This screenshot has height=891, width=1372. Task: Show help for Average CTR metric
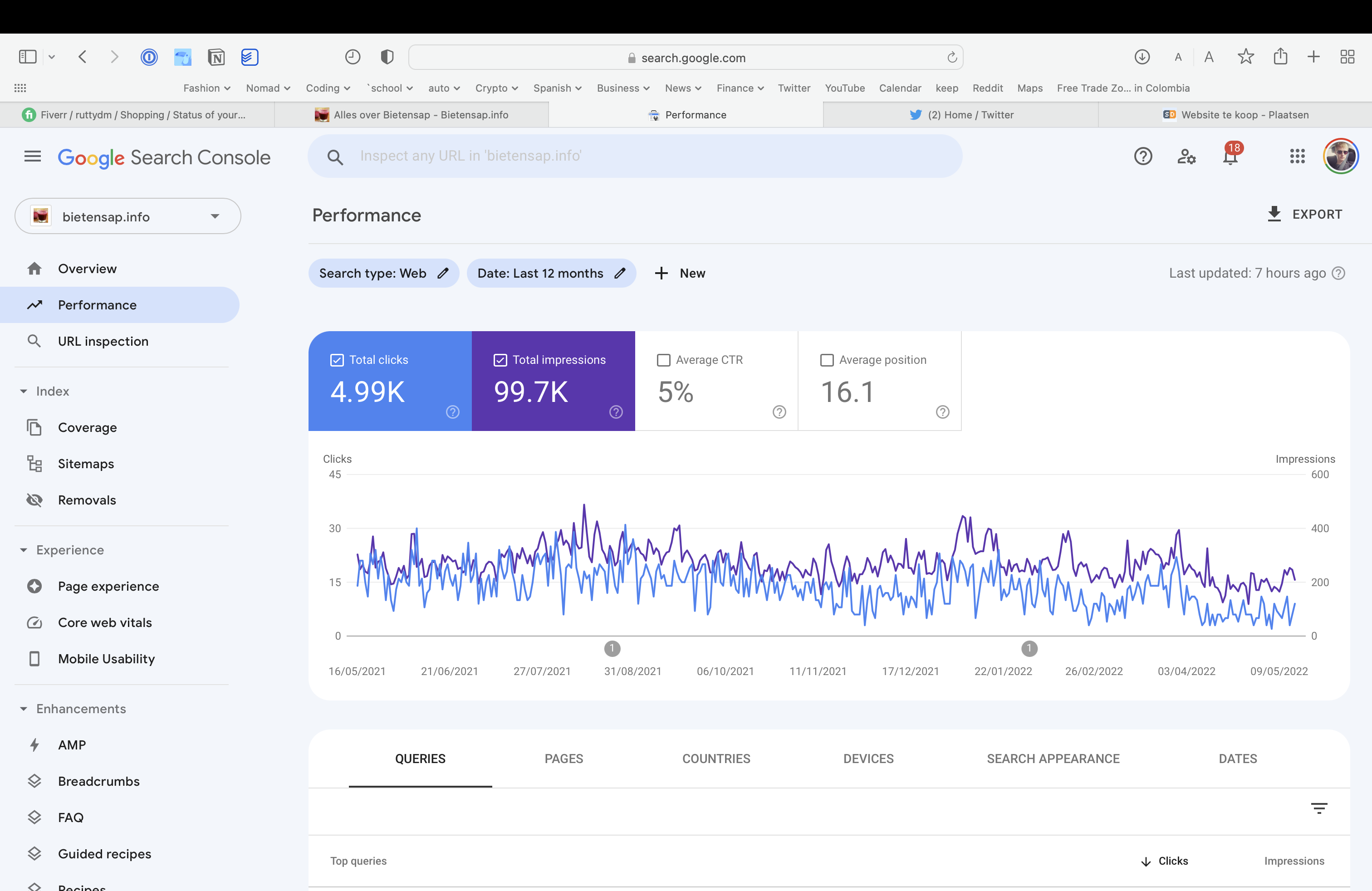(x=779, y=411)
